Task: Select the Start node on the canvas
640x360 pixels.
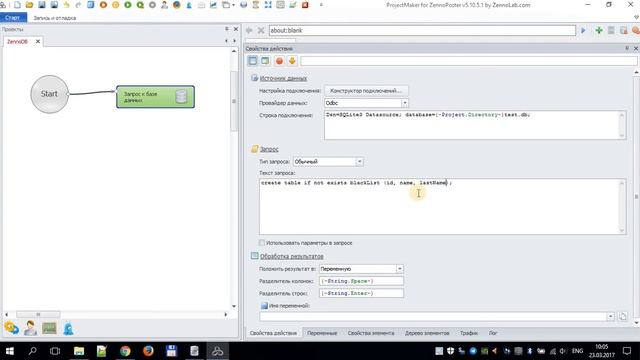Action: click(x=49, y=94)
